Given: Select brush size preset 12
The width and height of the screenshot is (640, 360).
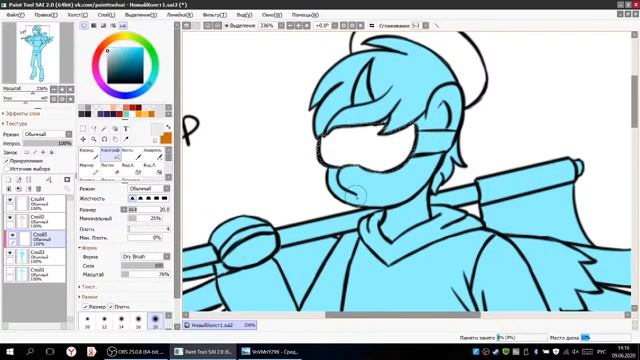Looking at the screenshot, I should pos(104,321).
